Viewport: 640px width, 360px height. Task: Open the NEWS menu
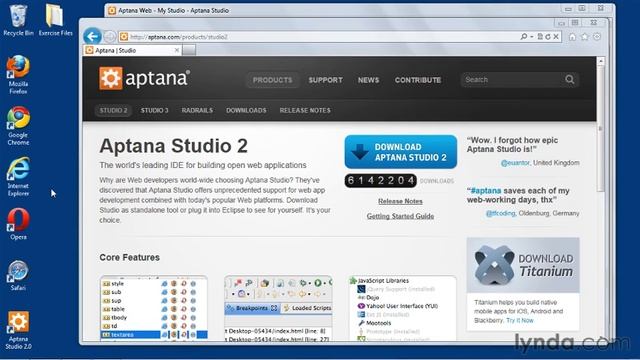pyautogui.click(x=368, y=80)
